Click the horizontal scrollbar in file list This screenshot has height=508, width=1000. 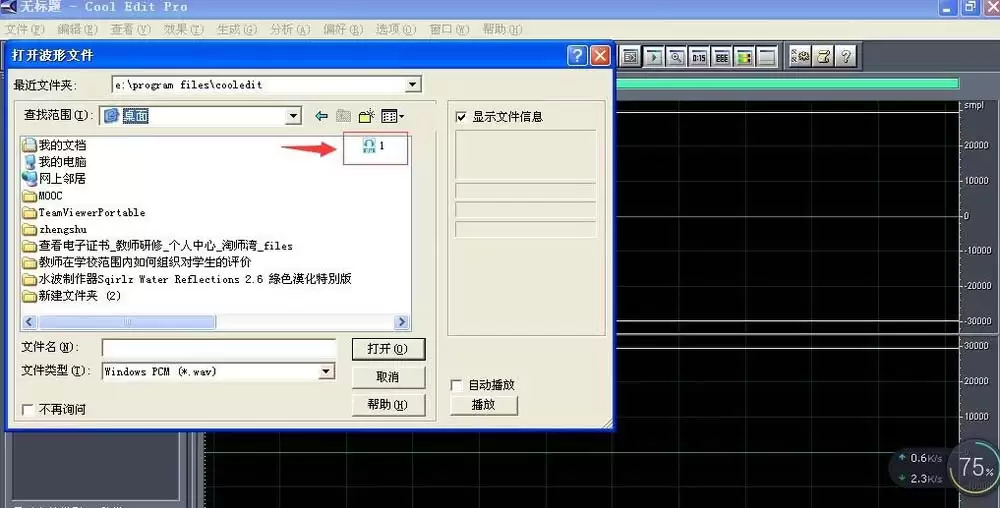click(x=215, y=322)
